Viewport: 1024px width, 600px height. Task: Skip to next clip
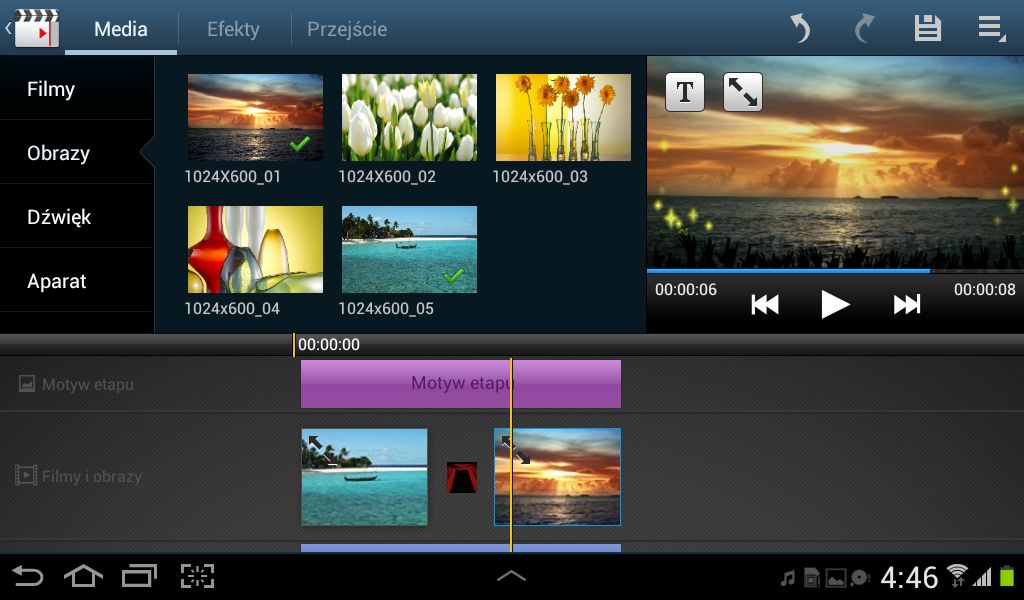[907, 304]
